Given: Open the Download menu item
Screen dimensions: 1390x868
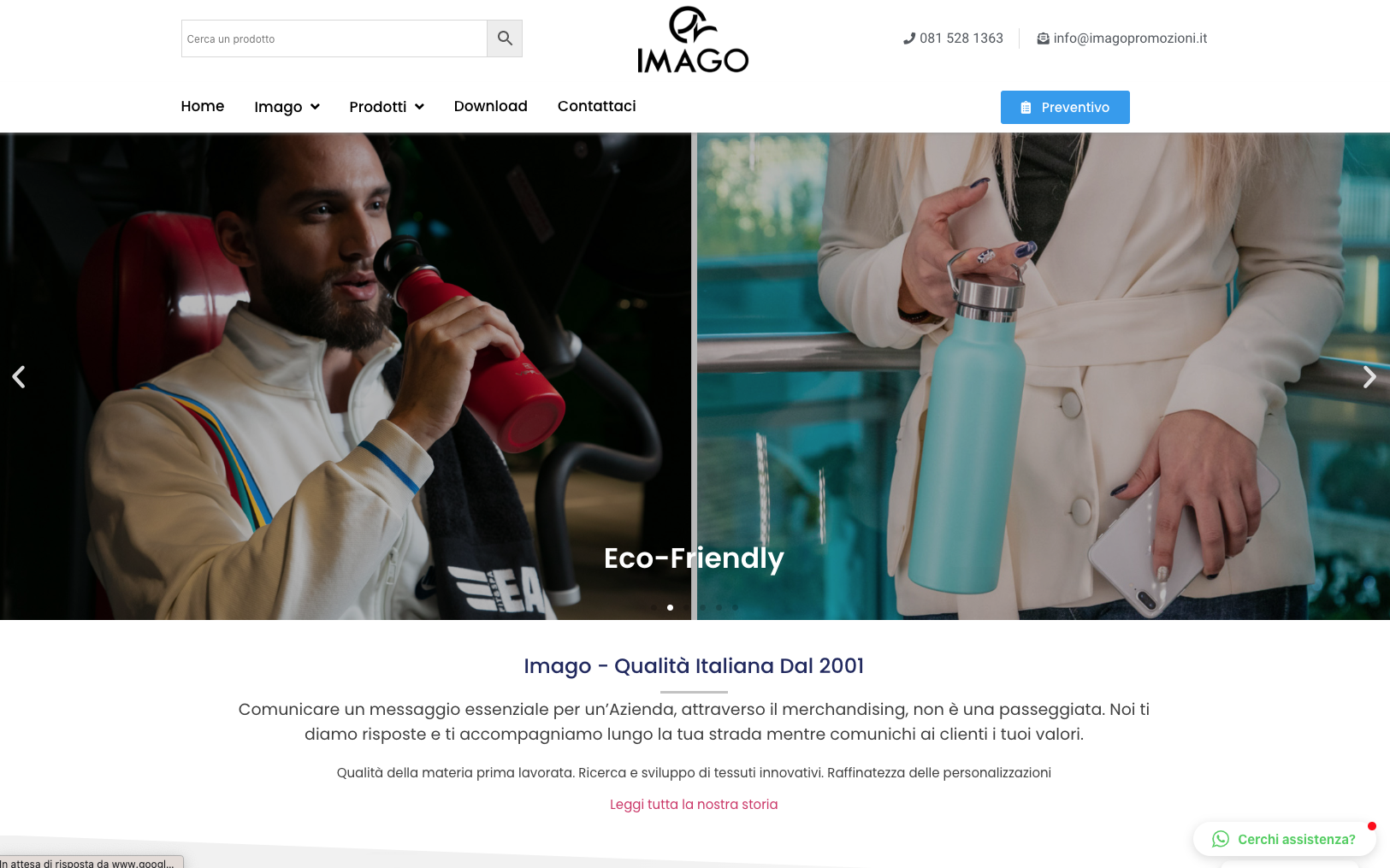Looking at the screenshot, I should pyautogui.click(x=491, y=106).
